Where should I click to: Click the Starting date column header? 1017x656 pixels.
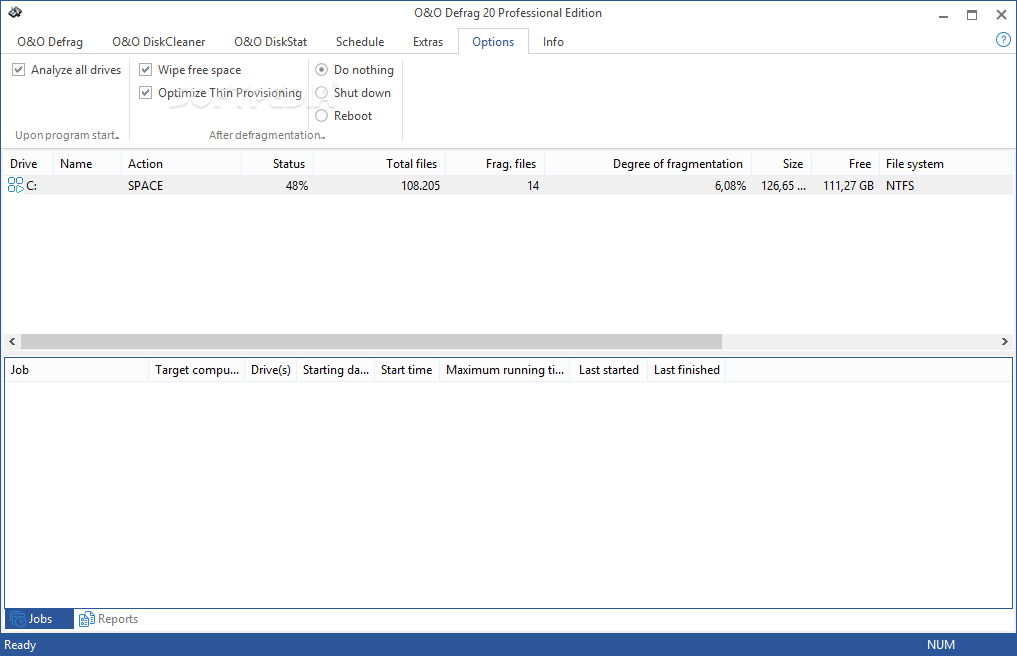335,370
